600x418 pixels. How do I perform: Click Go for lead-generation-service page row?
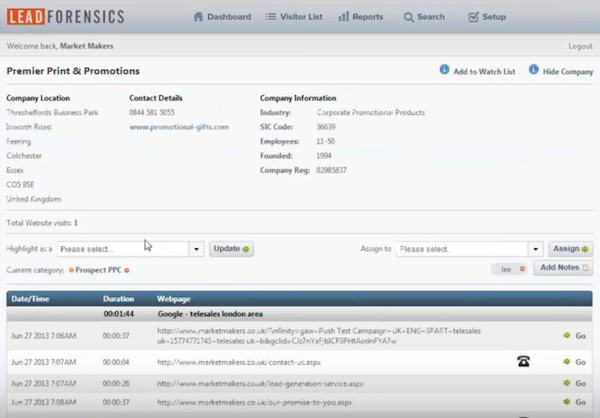click(x=572, y=383)
